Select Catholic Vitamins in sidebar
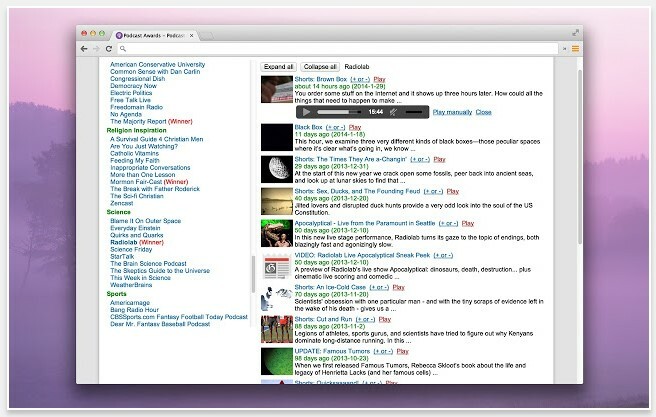The height and width of the screenshot is (417, 656). (x=134, y=153)
